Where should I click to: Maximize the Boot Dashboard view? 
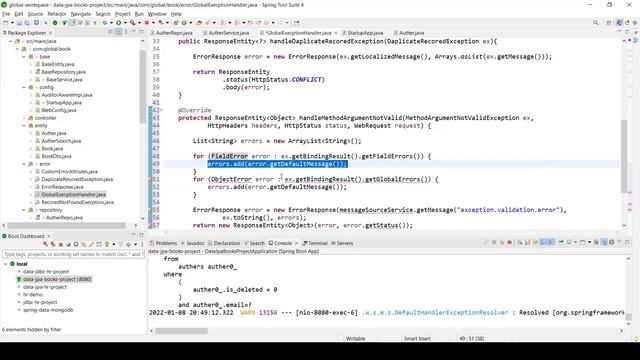tap(141, 235)
